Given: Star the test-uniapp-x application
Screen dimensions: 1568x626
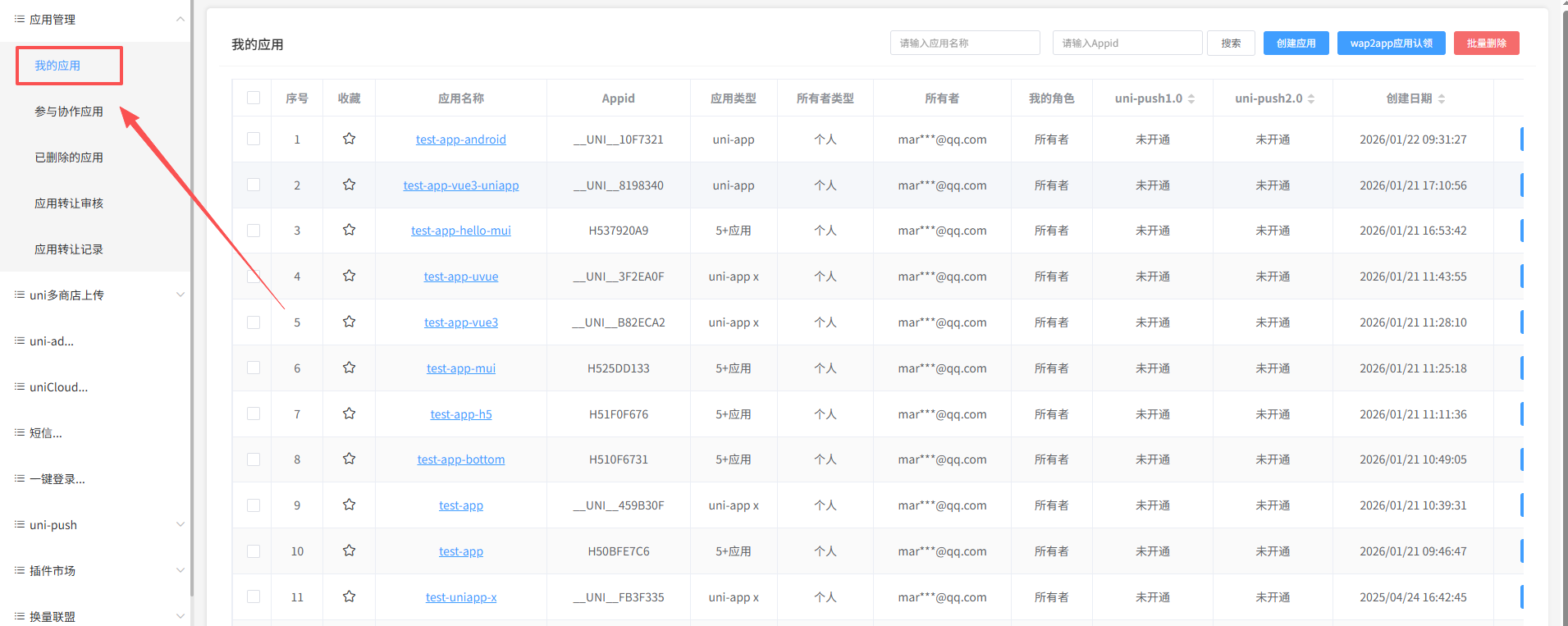Looking at the screenshot, I should (x=349, y=596).
